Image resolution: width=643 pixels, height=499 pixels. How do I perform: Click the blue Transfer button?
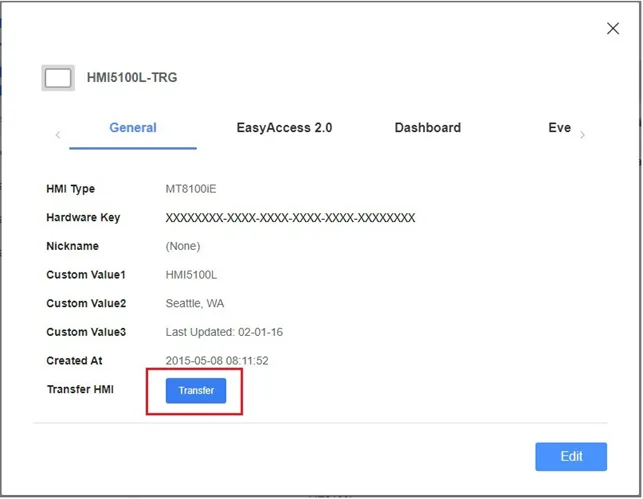(x=196, y=390)
